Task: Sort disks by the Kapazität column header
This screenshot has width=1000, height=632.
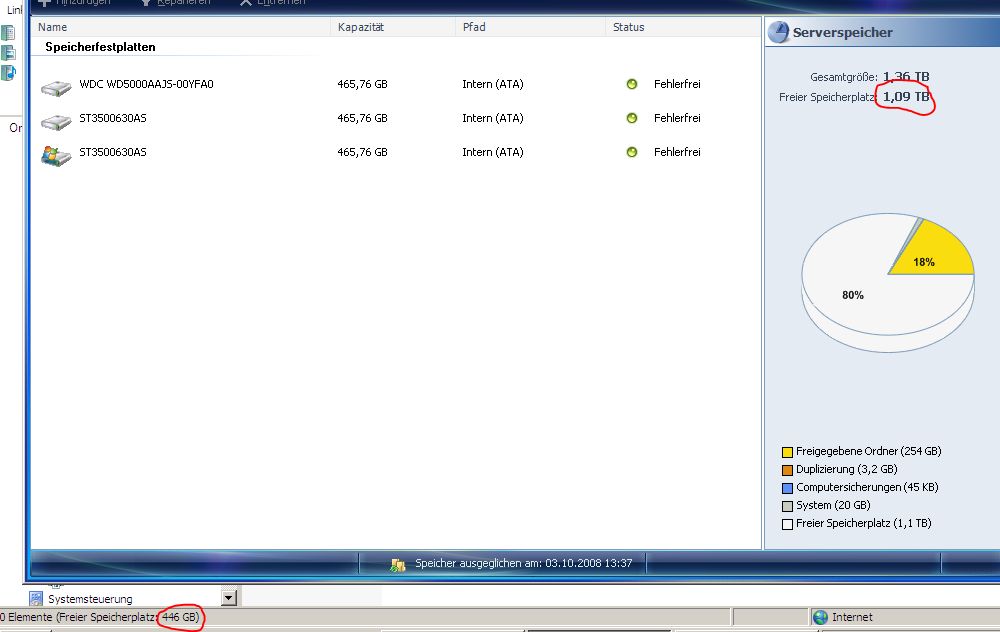Action: pyautogui.click(x=361, y=27)
